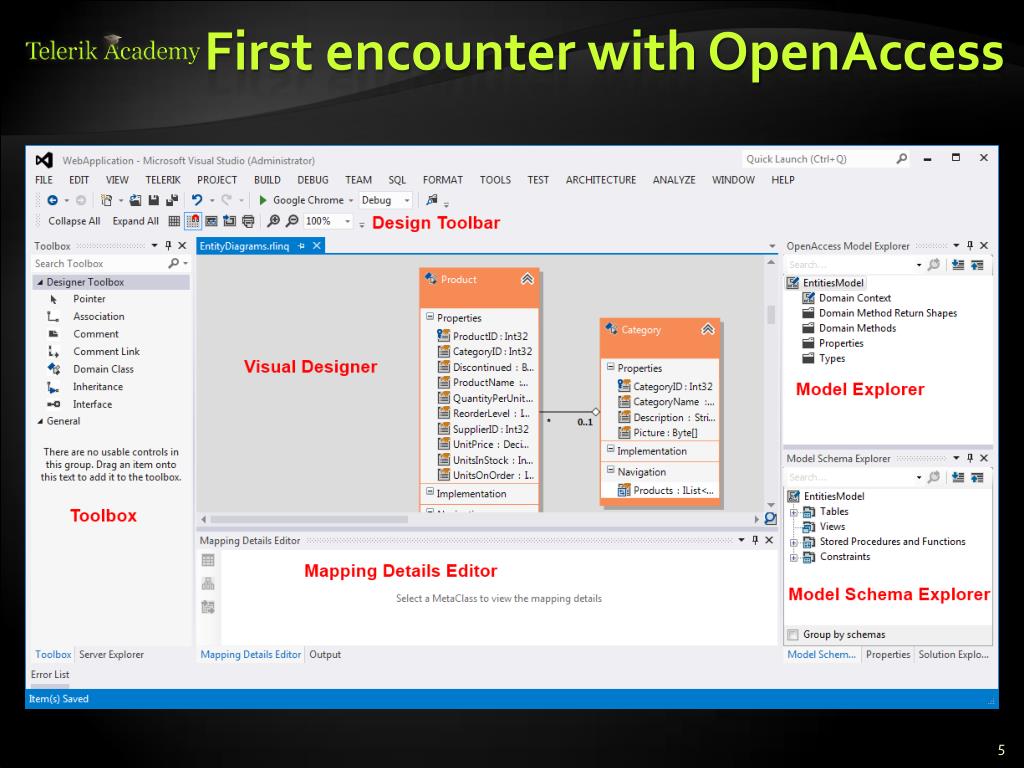This screenshot has height=768, width=1024.
Task: Collapse Properties section of the Category entity
Action: (611, 367)
